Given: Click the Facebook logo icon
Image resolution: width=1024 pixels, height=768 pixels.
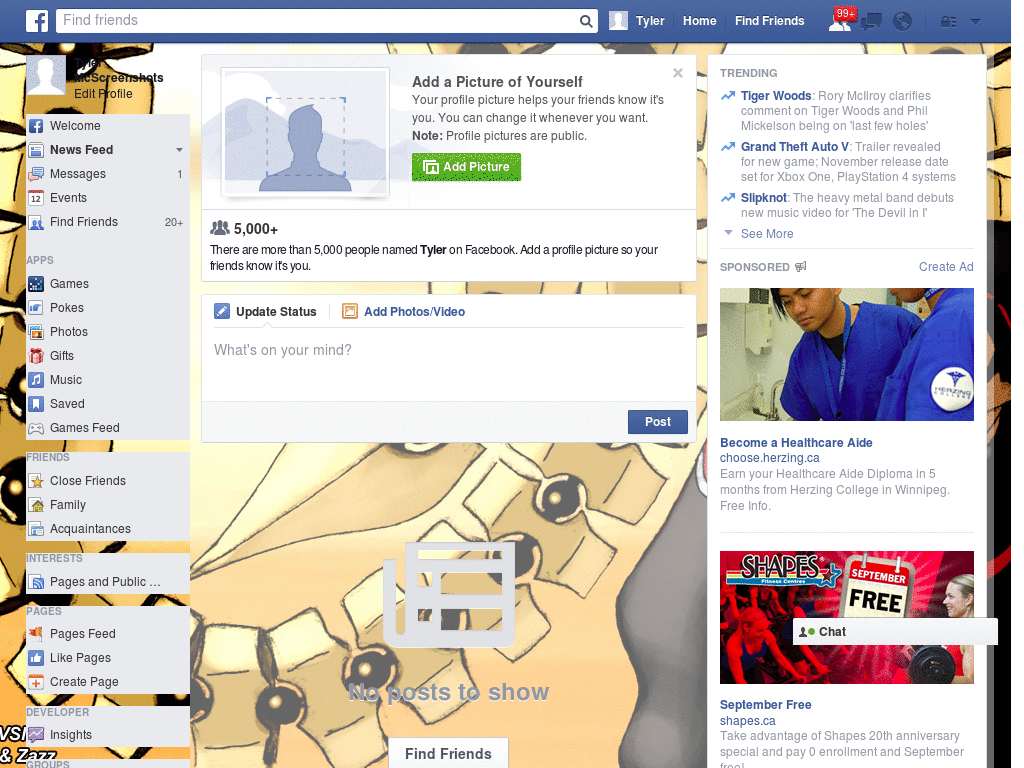Looking at the screenshot, I should 37,21.
